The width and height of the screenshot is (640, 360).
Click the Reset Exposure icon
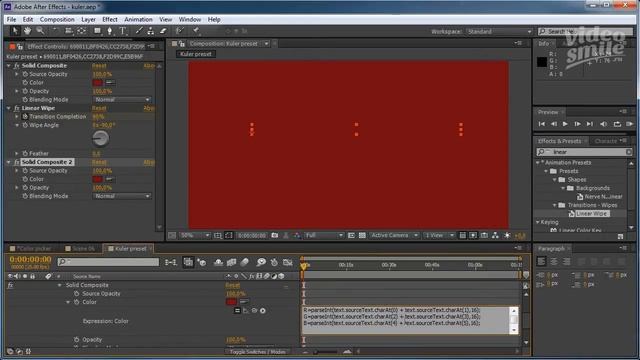(x=507, y=236)
